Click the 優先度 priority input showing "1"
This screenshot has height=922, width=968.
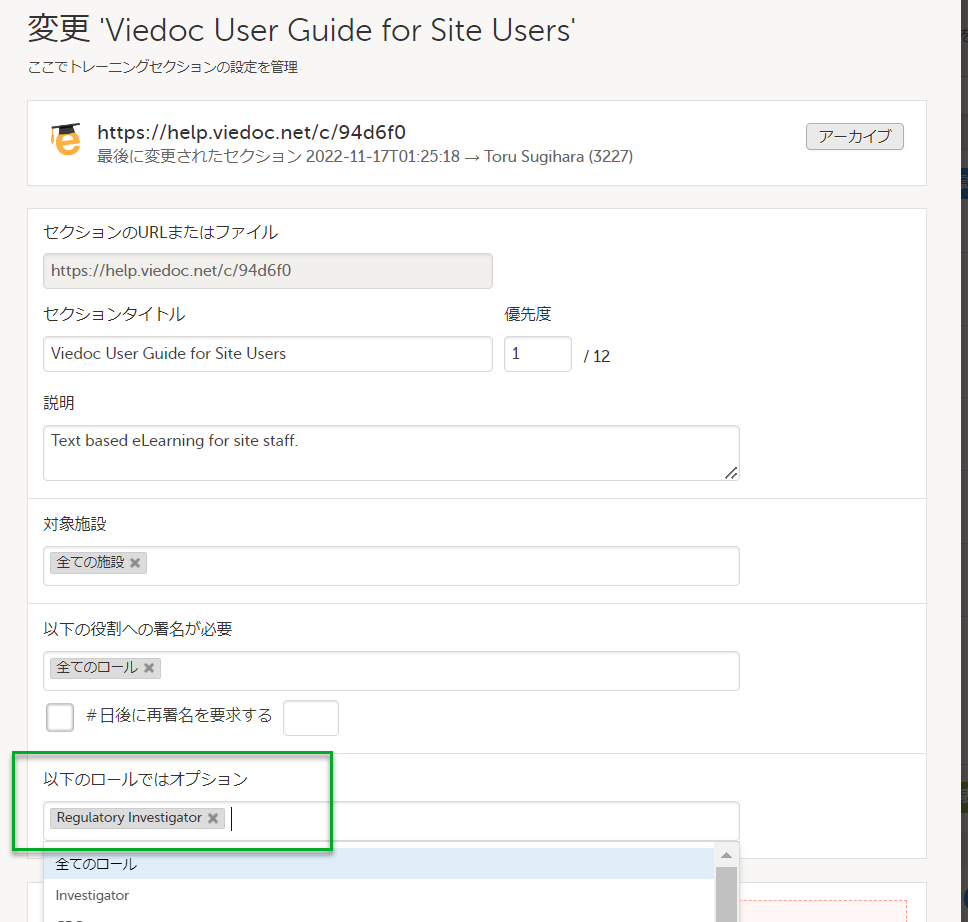[x=537, y=353]
